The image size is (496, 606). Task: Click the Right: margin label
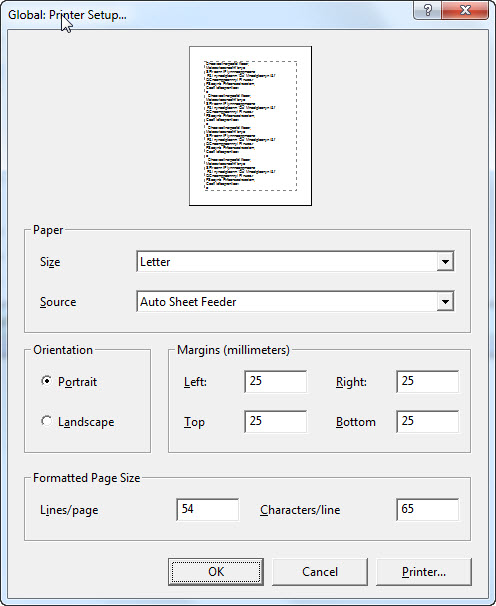(x=351, y=382)
